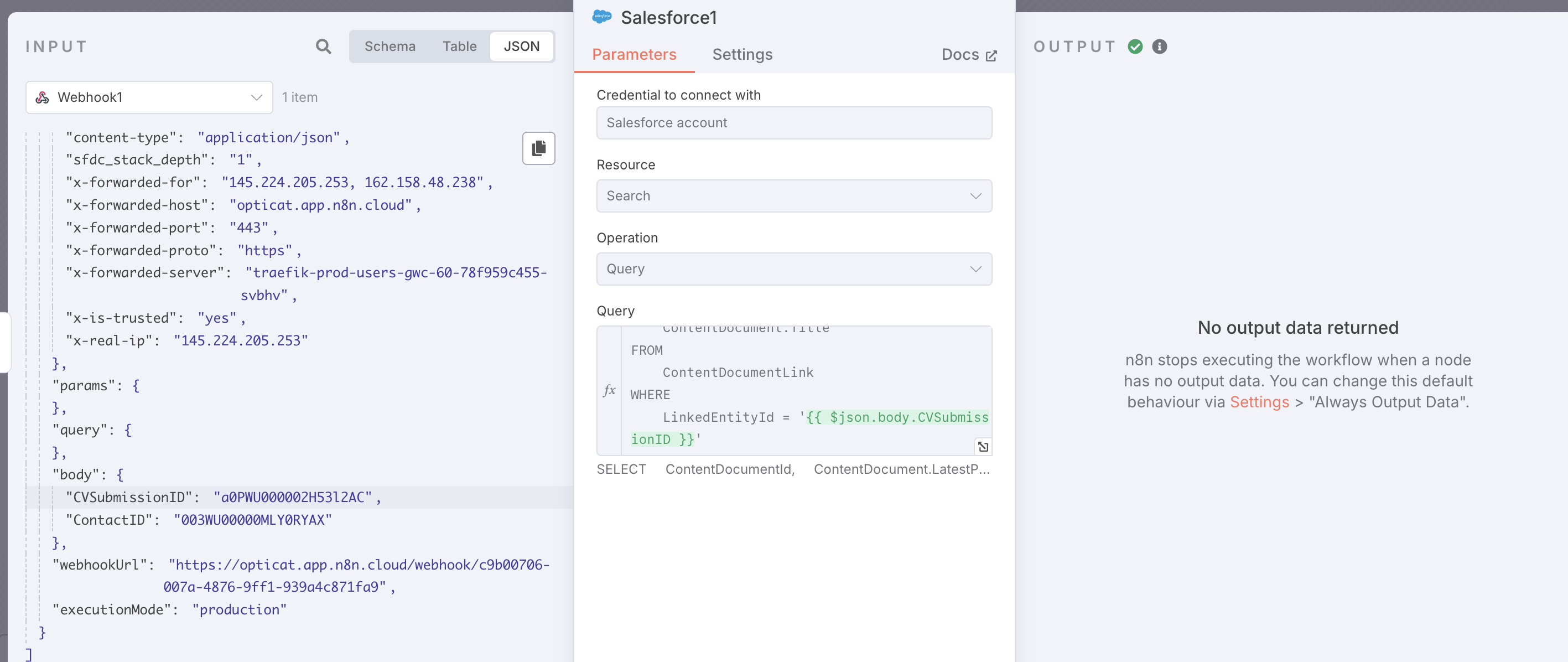
Task: Follow the Settings link in output message
Action: 1259,402
